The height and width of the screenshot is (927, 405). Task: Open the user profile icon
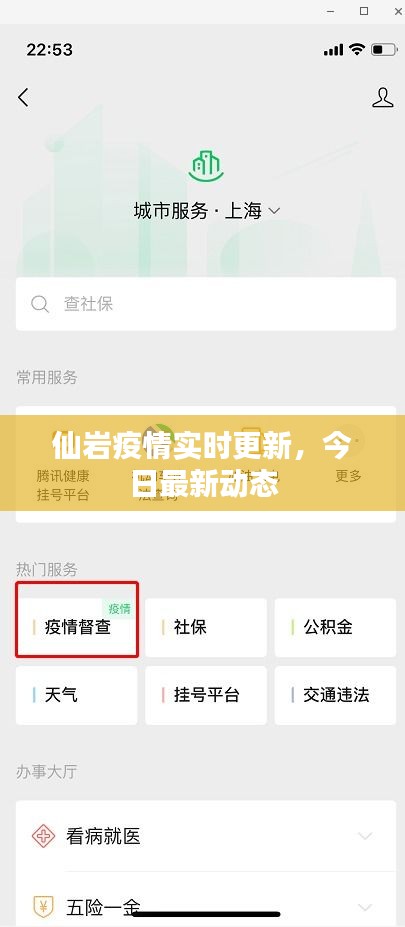pos(383,98)
